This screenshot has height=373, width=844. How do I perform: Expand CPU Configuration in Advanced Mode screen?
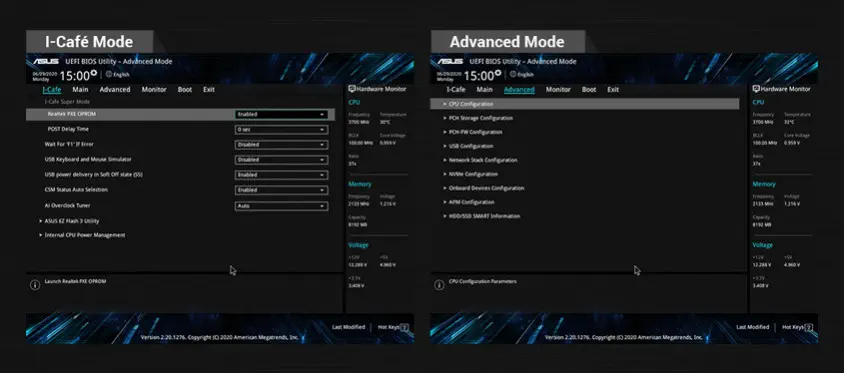(585, 104)
